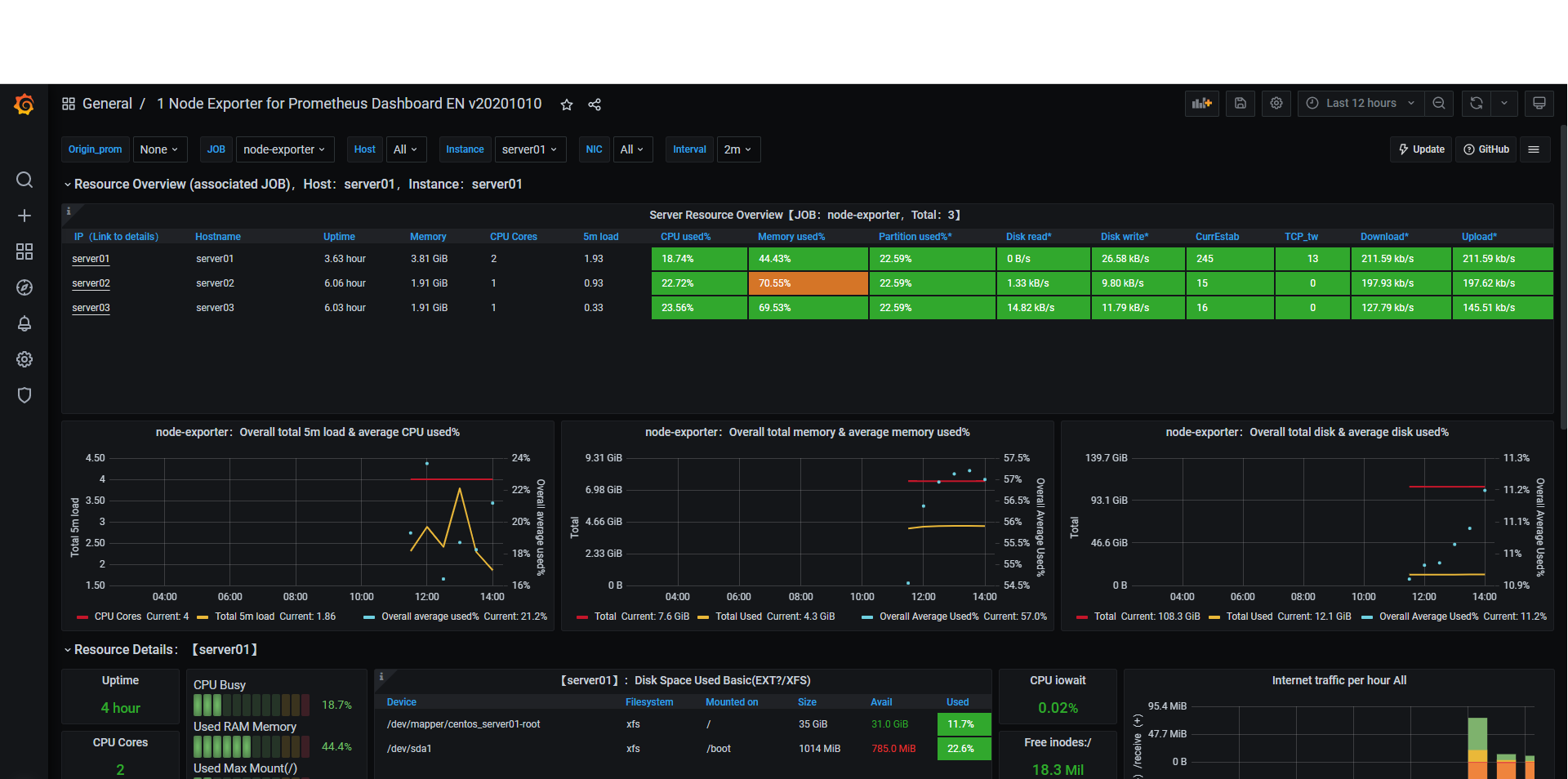Open the Dashboards grid icon in sidebar
1568x779 pixels.
coord(24,252)
